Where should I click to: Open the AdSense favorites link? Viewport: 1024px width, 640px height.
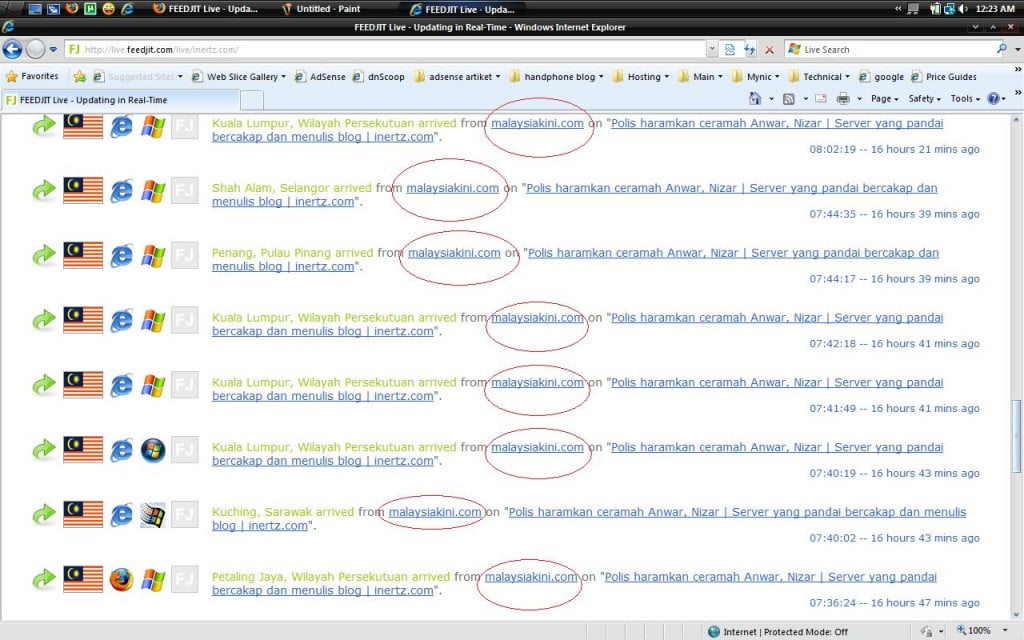coord(320,76)
